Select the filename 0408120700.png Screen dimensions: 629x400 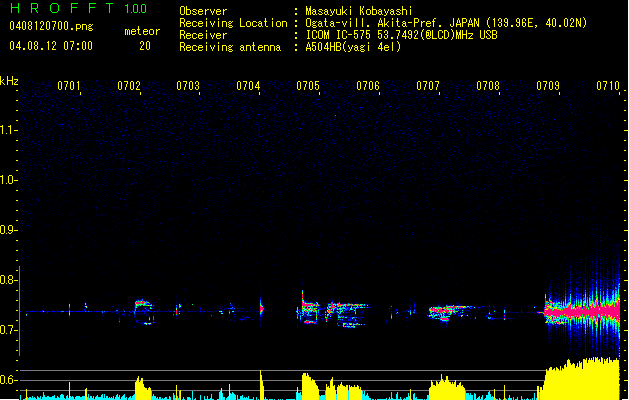point(51,27)
